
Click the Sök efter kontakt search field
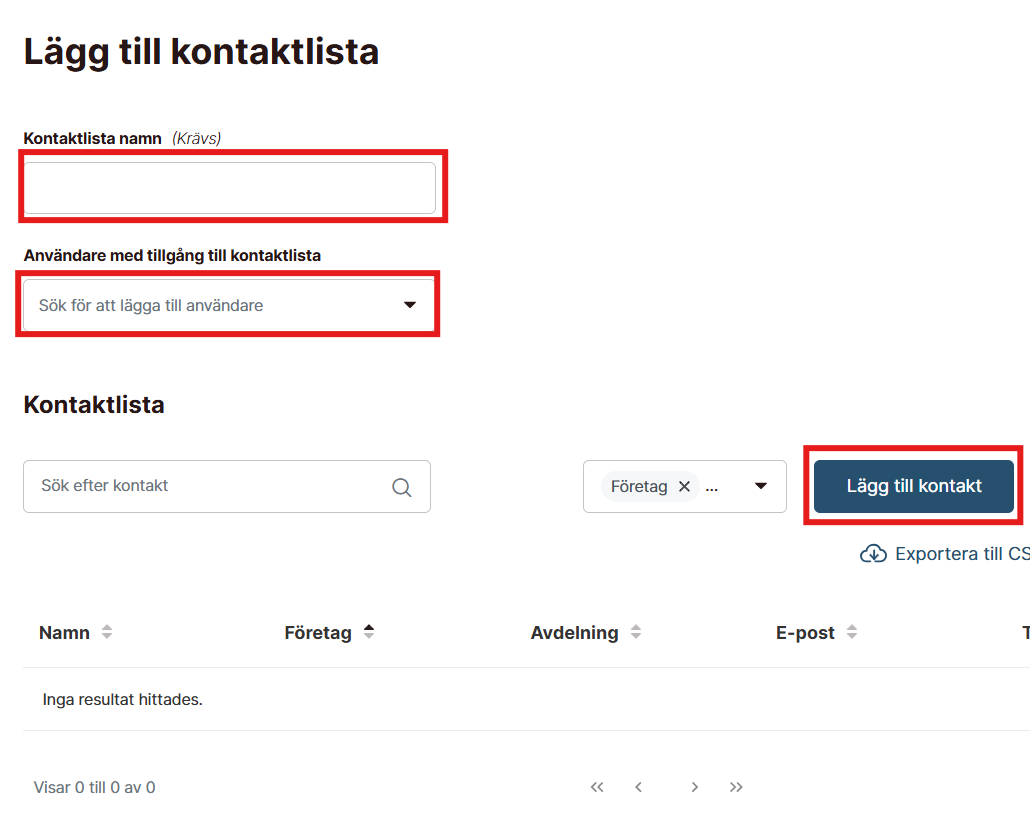210,486
